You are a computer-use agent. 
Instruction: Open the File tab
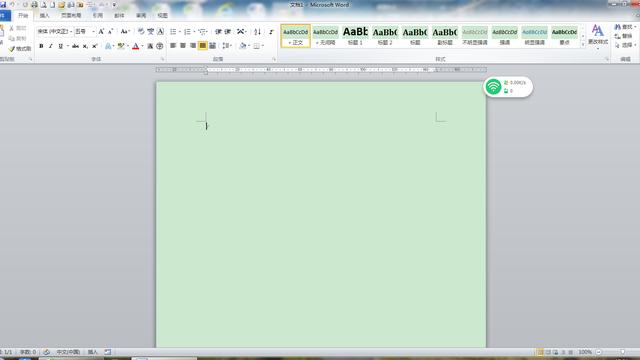point(5,16)
